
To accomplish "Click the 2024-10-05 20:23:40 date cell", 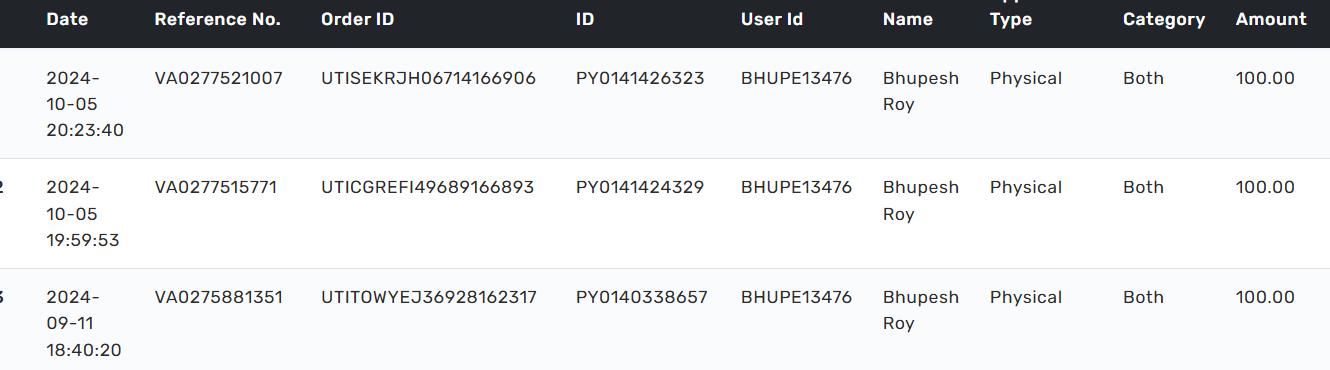I will pos(85,104).
